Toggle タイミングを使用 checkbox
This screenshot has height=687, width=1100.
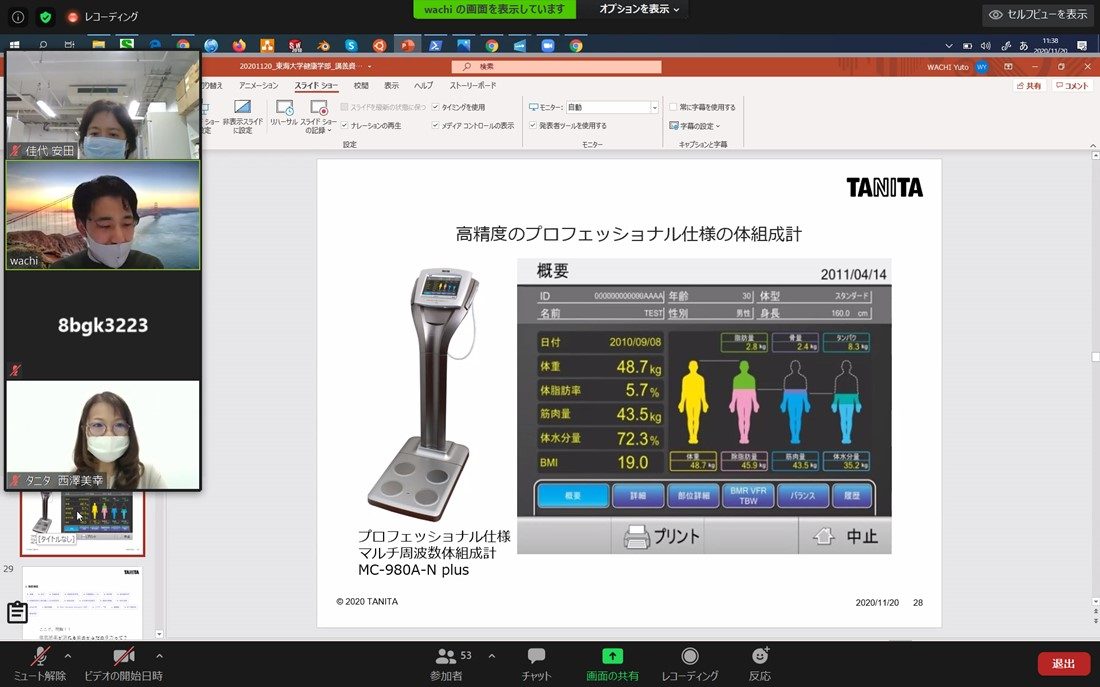point(436,107)
